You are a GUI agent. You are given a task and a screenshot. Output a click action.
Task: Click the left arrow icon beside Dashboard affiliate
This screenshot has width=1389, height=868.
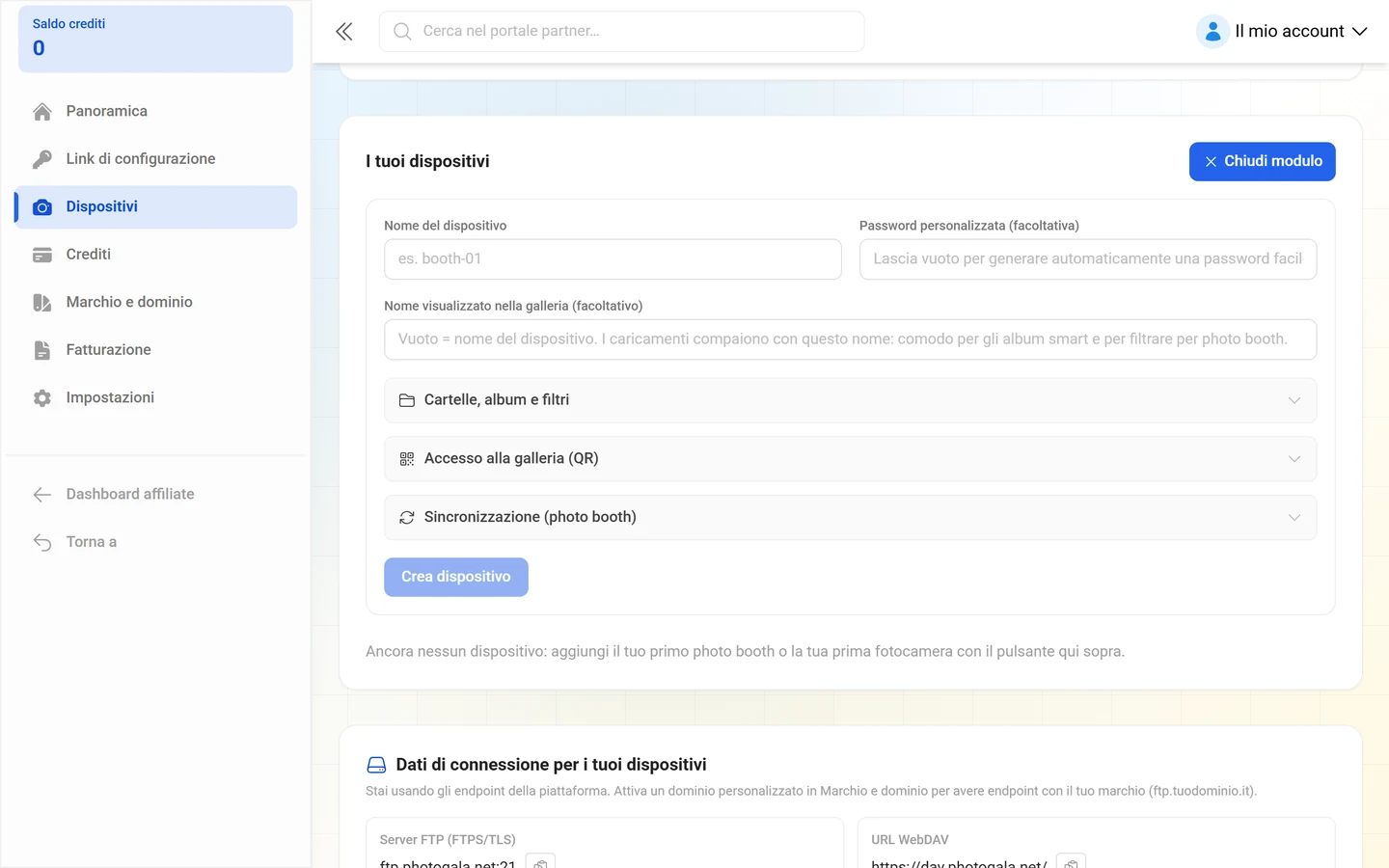coord(42,495)
